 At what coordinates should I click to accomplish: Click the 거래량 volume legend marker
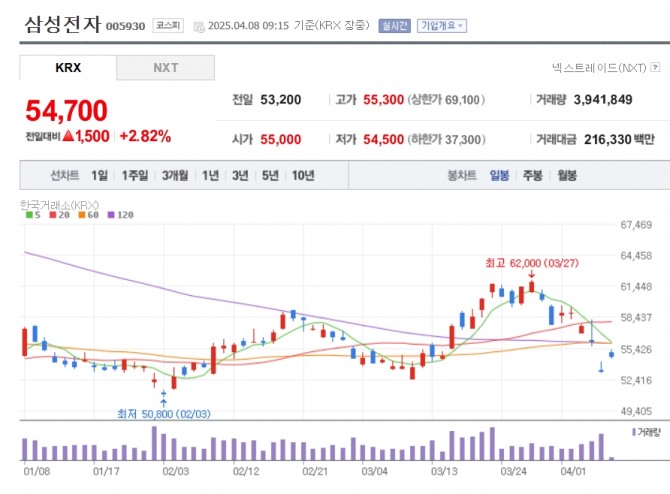(x=646, y=432)
